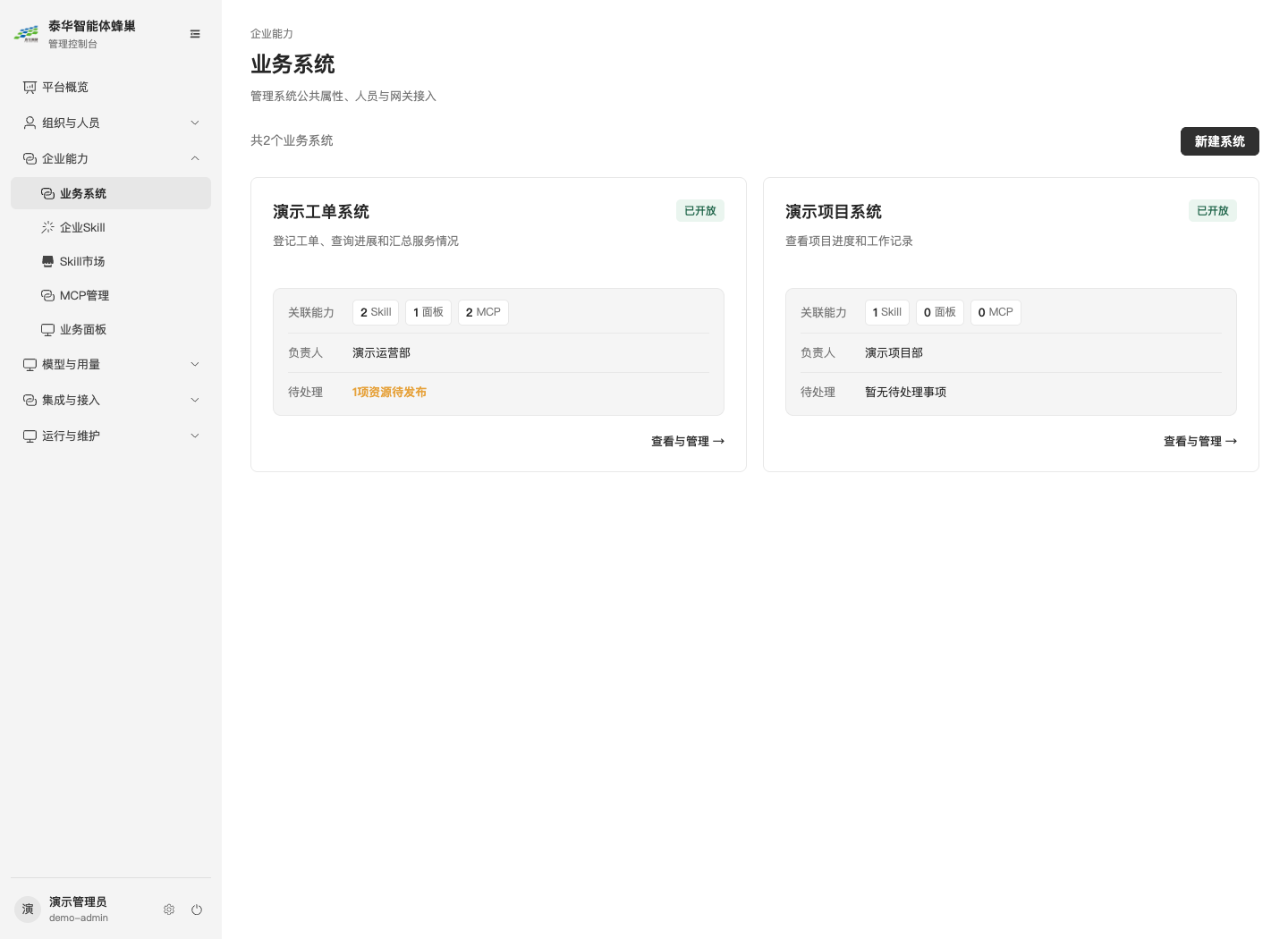This screenshot has width=1288, height=939.
Task: Click demo-admin account text
Action: 79,918
